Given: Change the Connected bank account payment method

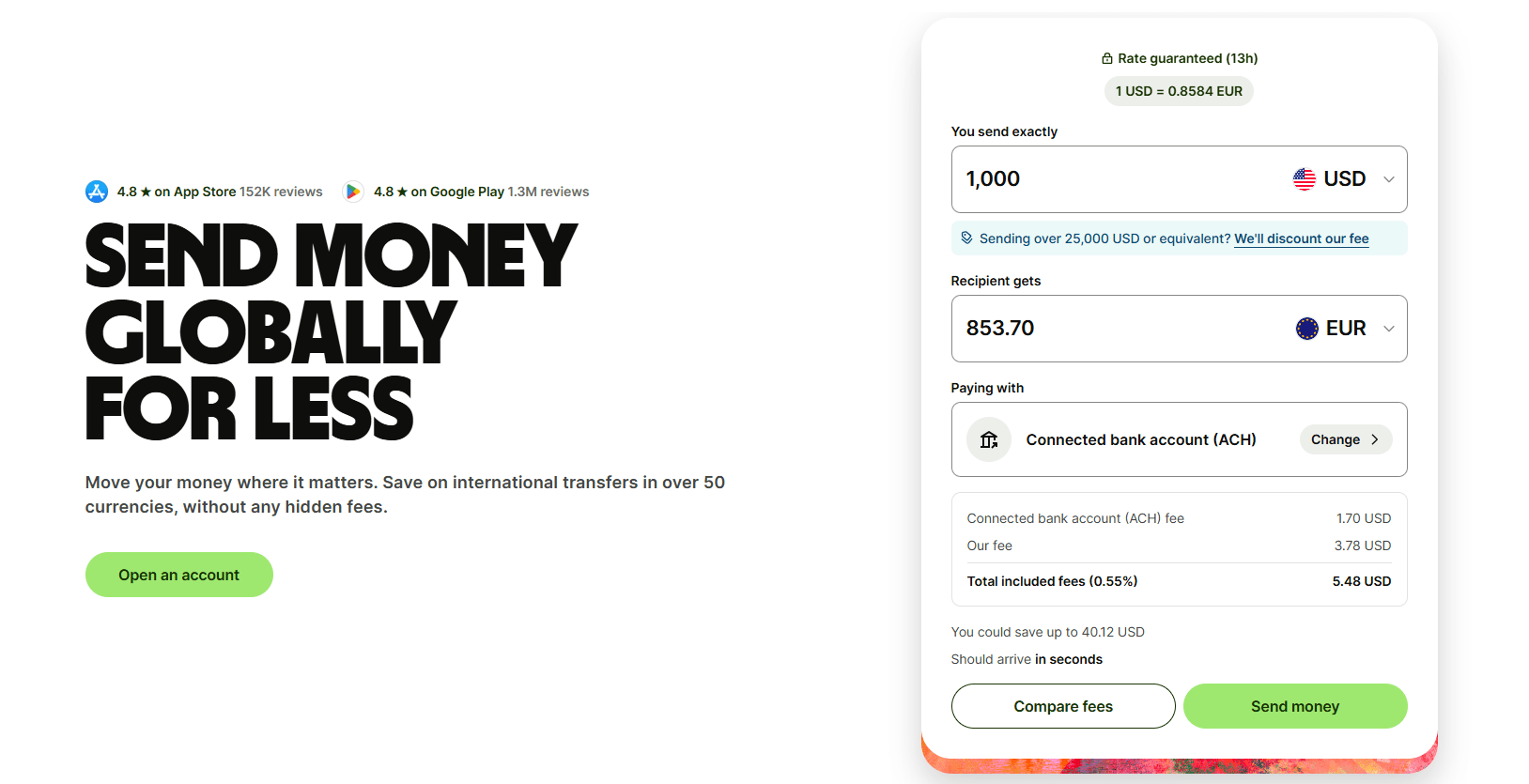Looking at the screenshot, I should click(1345, 439).
